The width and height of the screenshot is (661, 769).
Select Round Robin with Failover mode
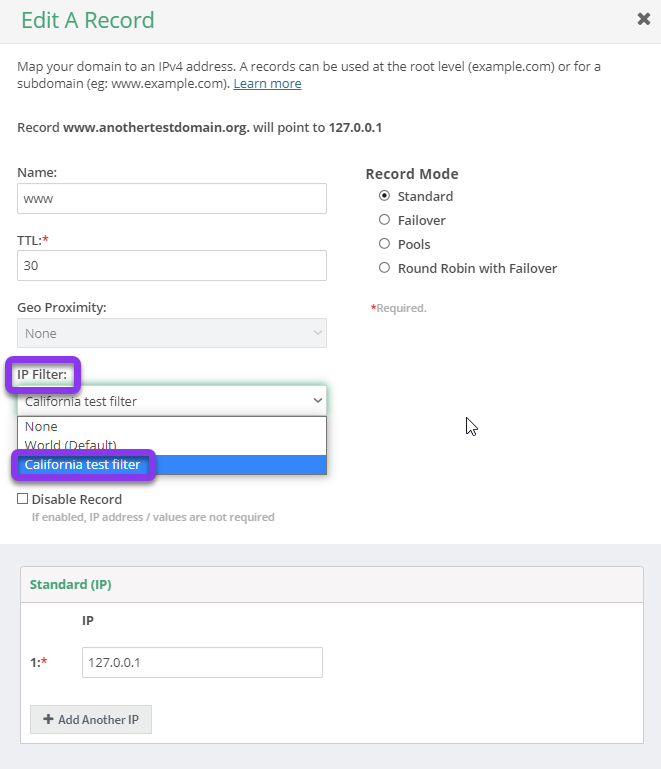(384, 268)
